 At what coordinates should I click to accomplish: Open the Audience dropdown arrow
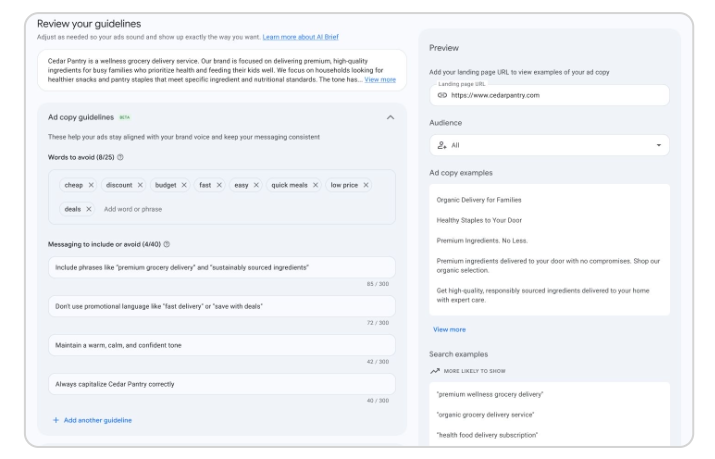coord(658,145)
